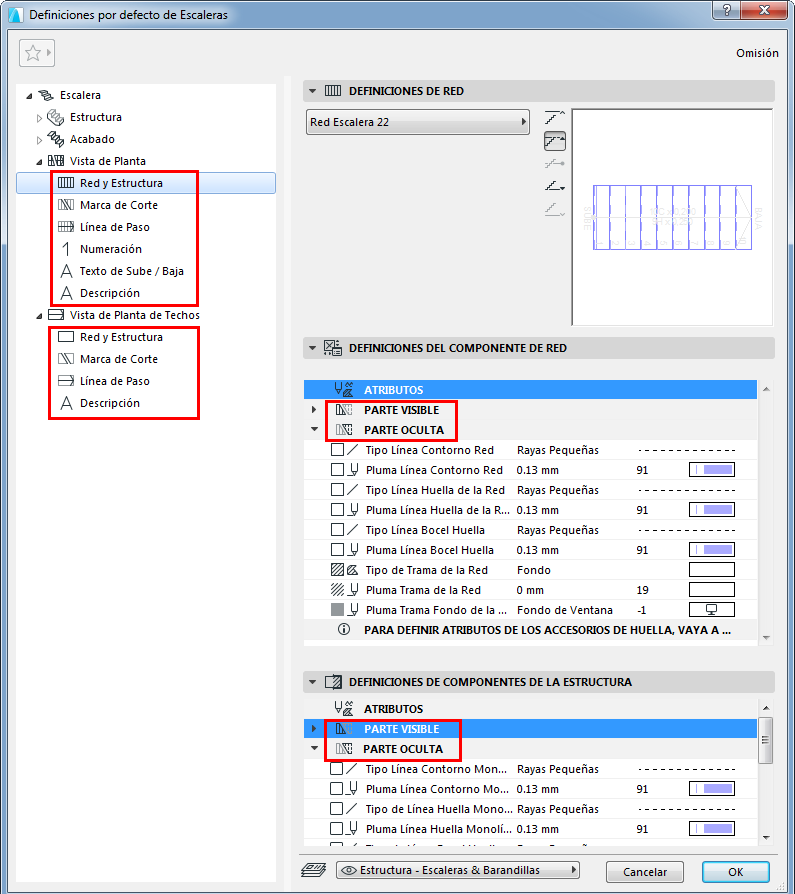Click the Estructura tree node icon
795x894 pixels.
coord(55,117)
